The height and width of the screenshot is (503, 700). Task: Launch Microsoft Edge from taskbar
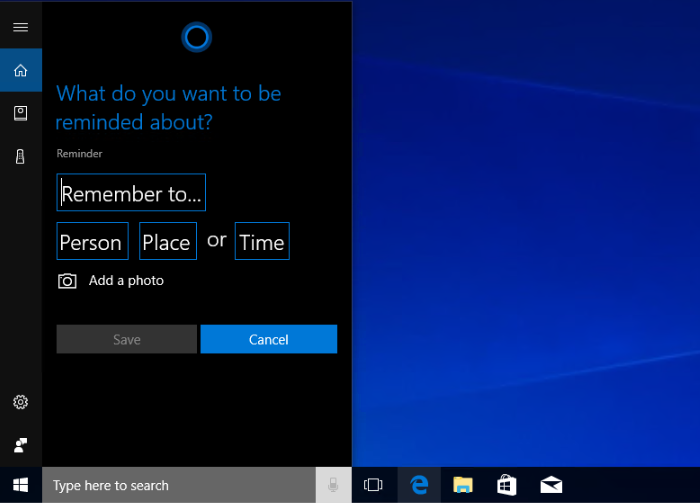pyautogui.click(x=419, y=485)
